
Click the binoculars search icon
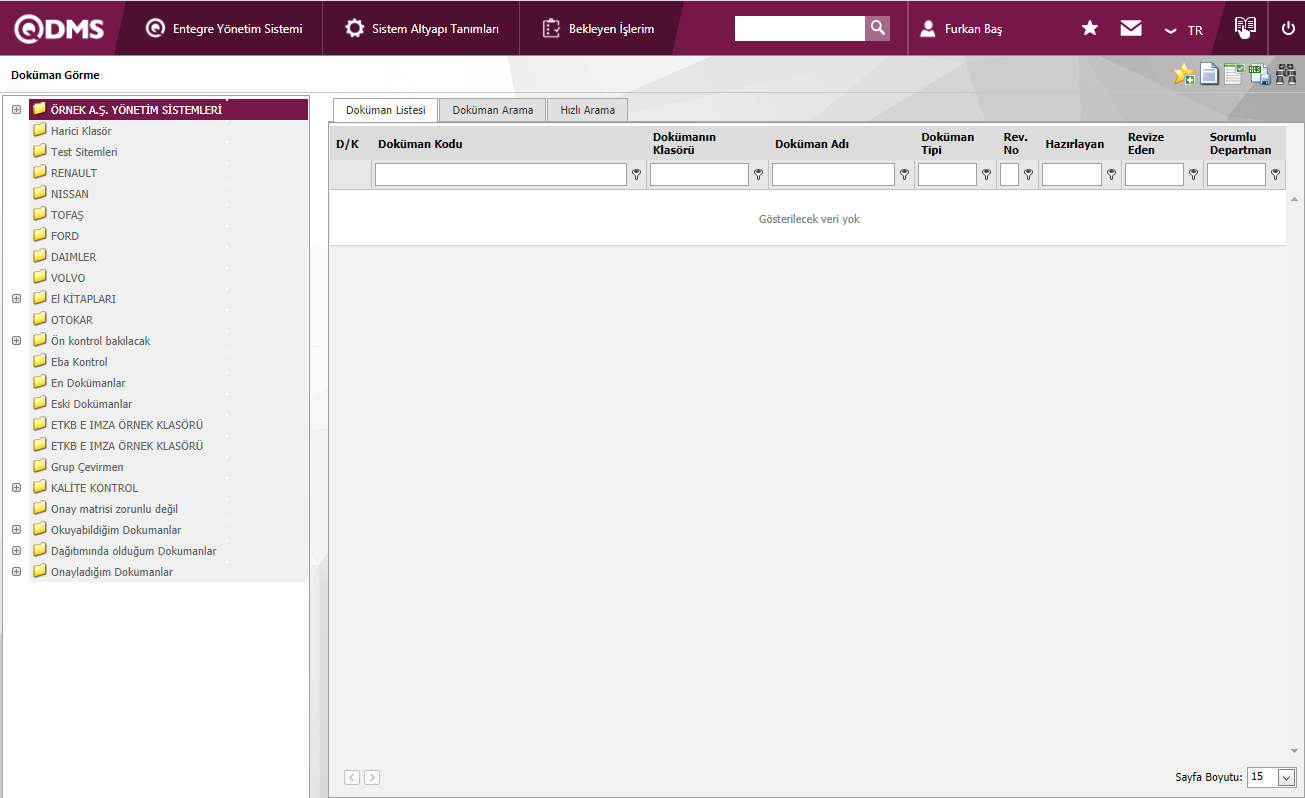[1286, 74]
